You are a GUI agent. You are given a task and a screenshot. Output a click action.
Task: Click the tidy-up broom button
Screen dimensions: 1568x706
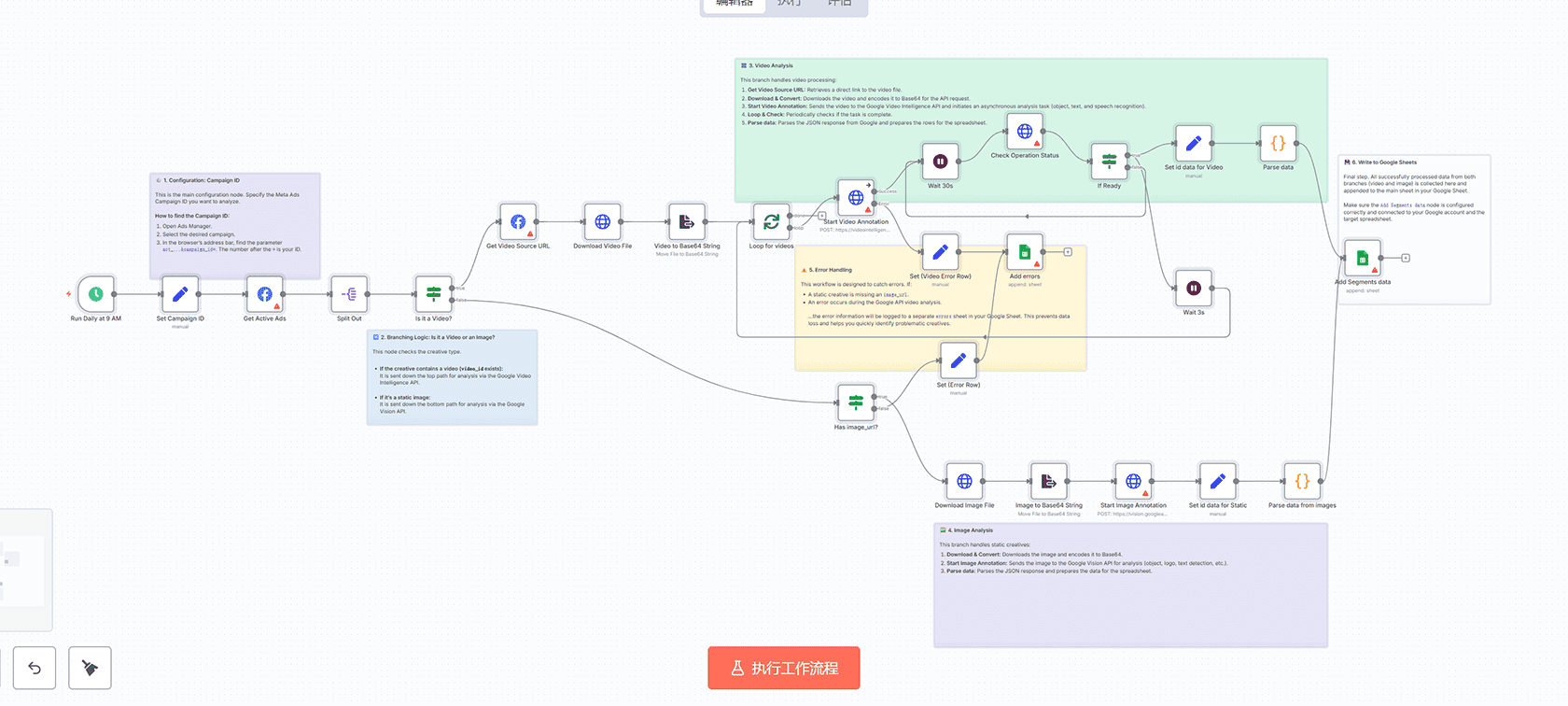(x=91, y=668)
